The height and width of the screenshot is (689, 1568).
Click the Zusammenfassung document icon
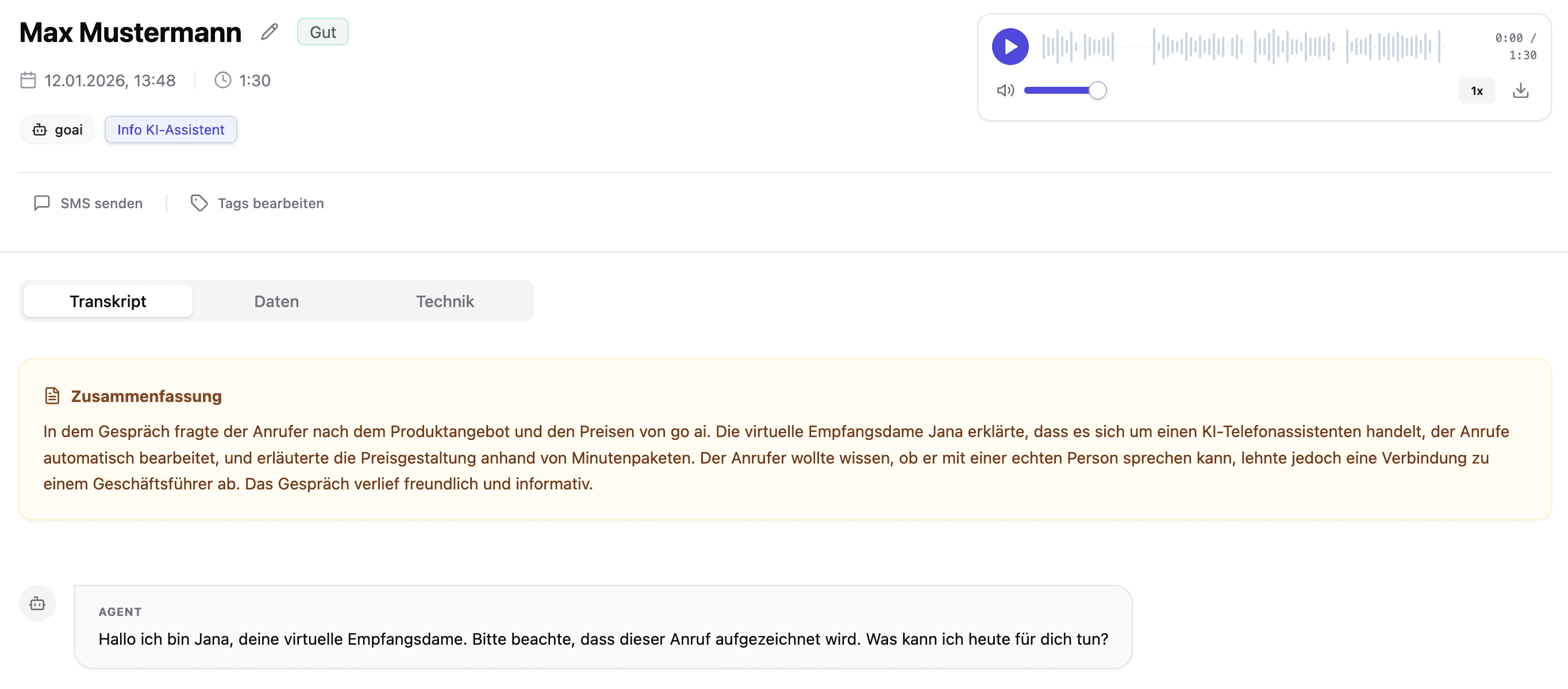coord(52,396)
